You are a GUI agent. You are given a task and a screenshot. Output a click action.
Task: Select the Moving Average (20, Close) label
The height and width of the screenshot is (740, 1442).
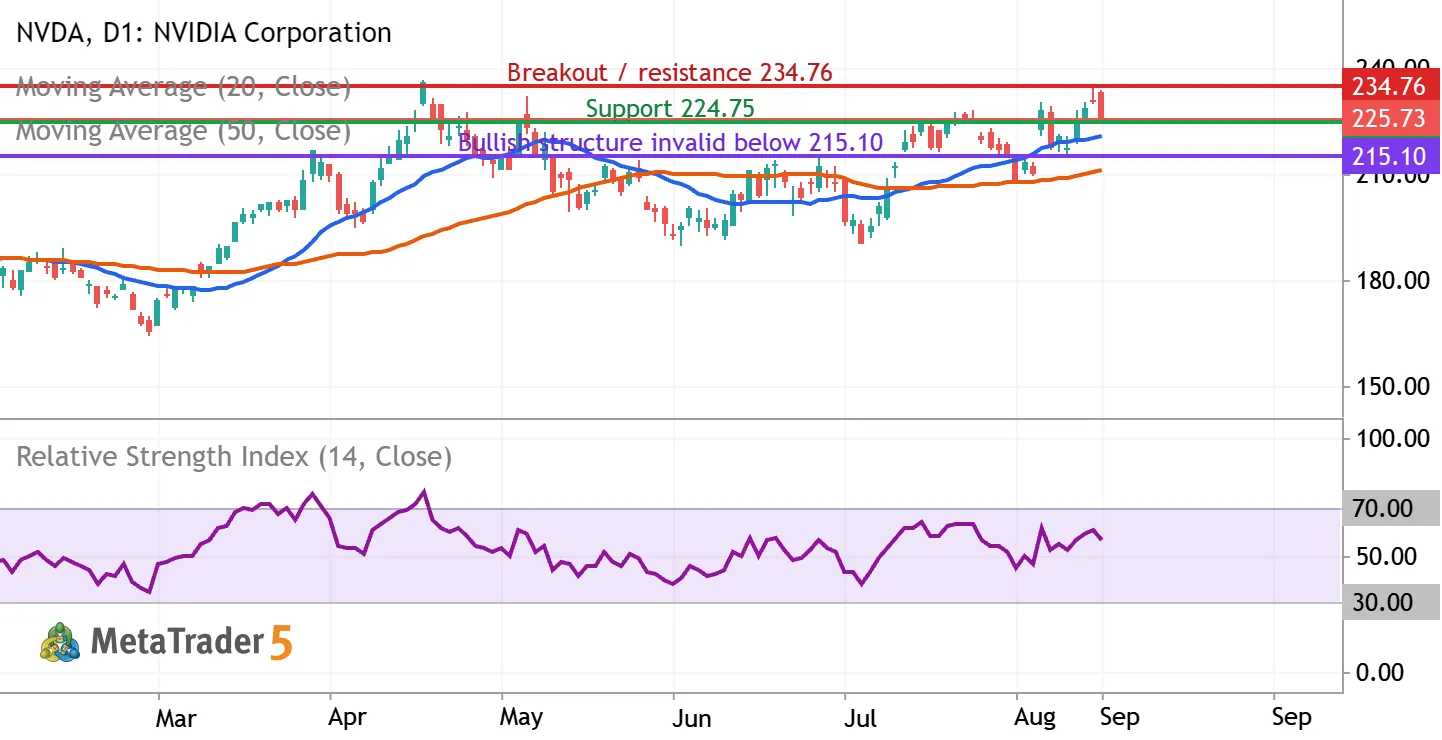[184, 87]
